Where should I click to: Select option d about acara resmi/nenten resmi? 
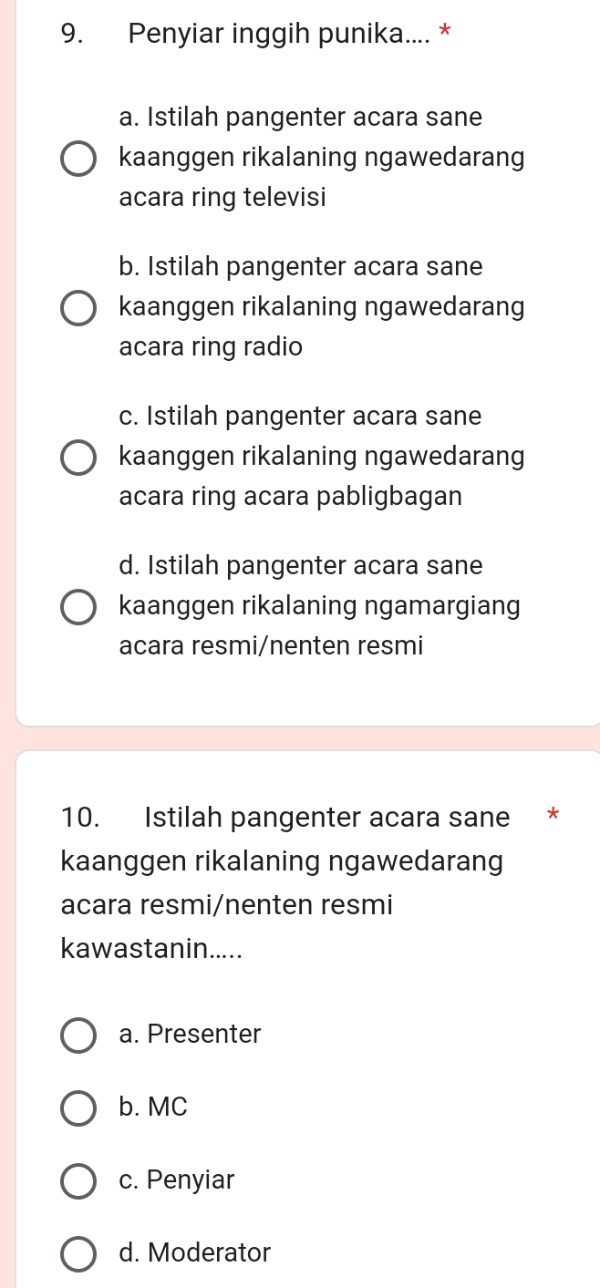point(77,607)
